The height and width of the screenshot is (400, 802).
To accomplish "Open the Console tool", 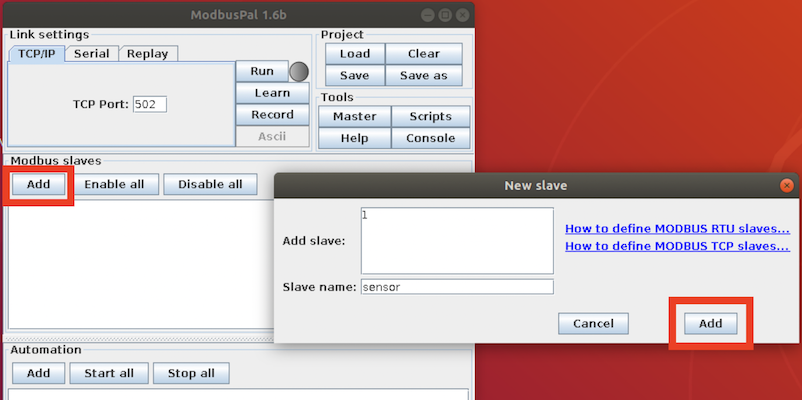I will tap(431, 138).
